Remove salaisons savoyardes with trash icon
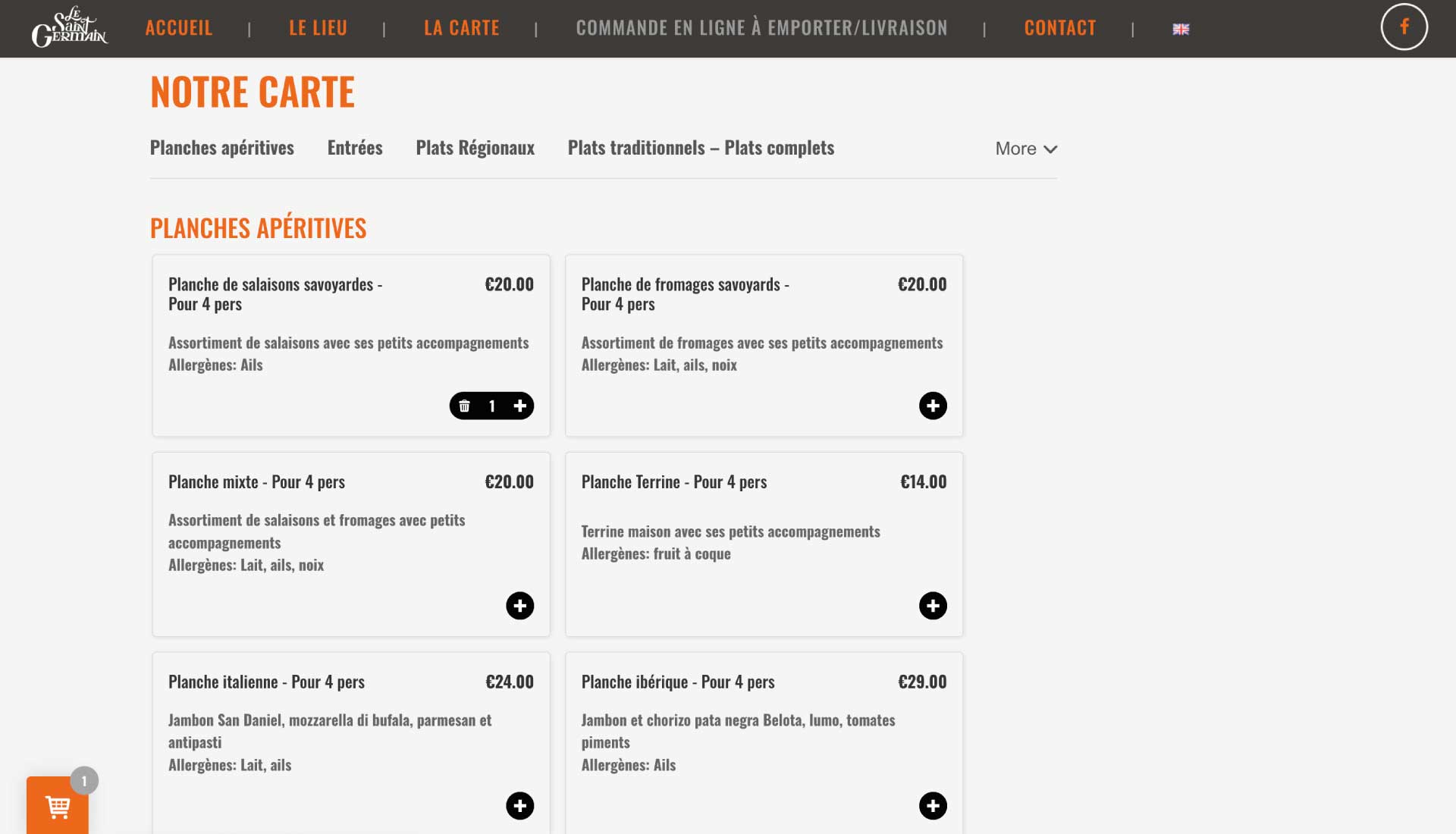This screenshot has width=1456, height=834. pyautogui.click(x=464, y=406)
